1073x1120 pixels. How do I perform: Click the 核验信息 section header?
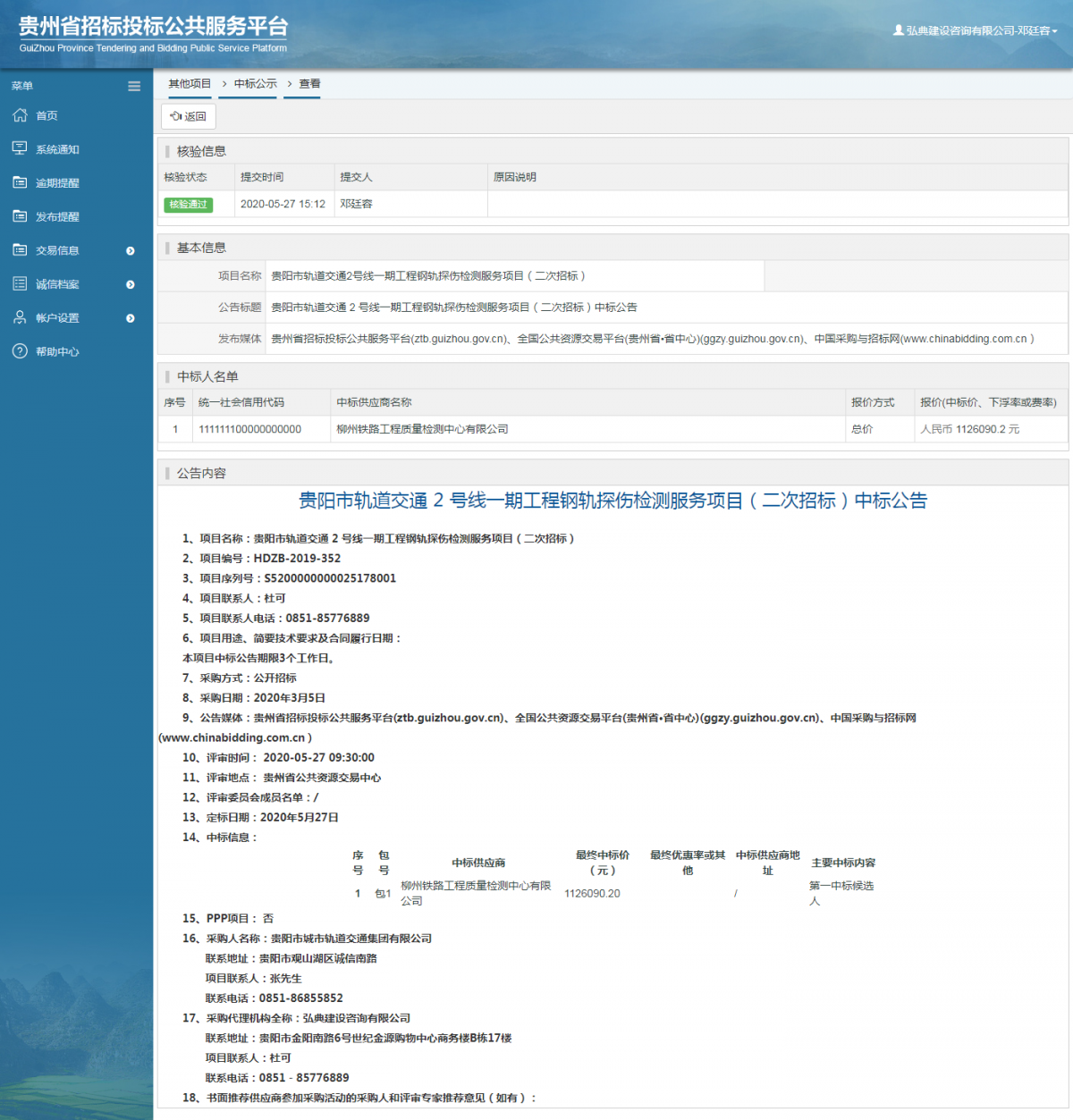201,151
